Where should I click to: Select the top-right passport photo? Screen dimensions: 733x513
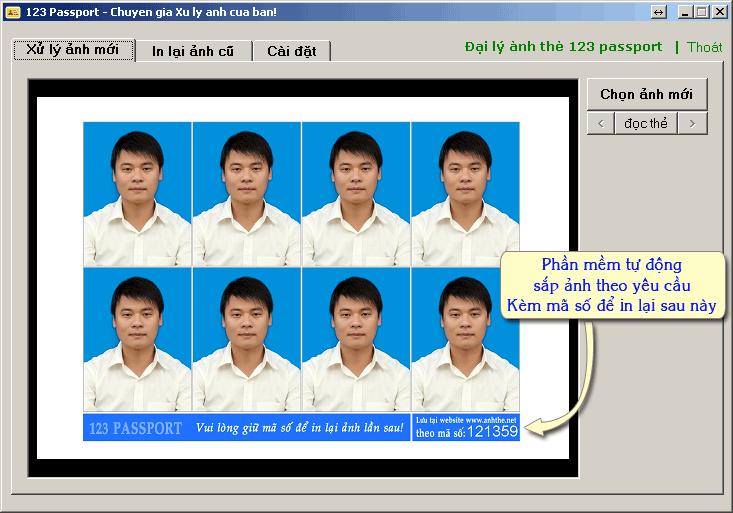pyautogui.click(x=465, y=194)
